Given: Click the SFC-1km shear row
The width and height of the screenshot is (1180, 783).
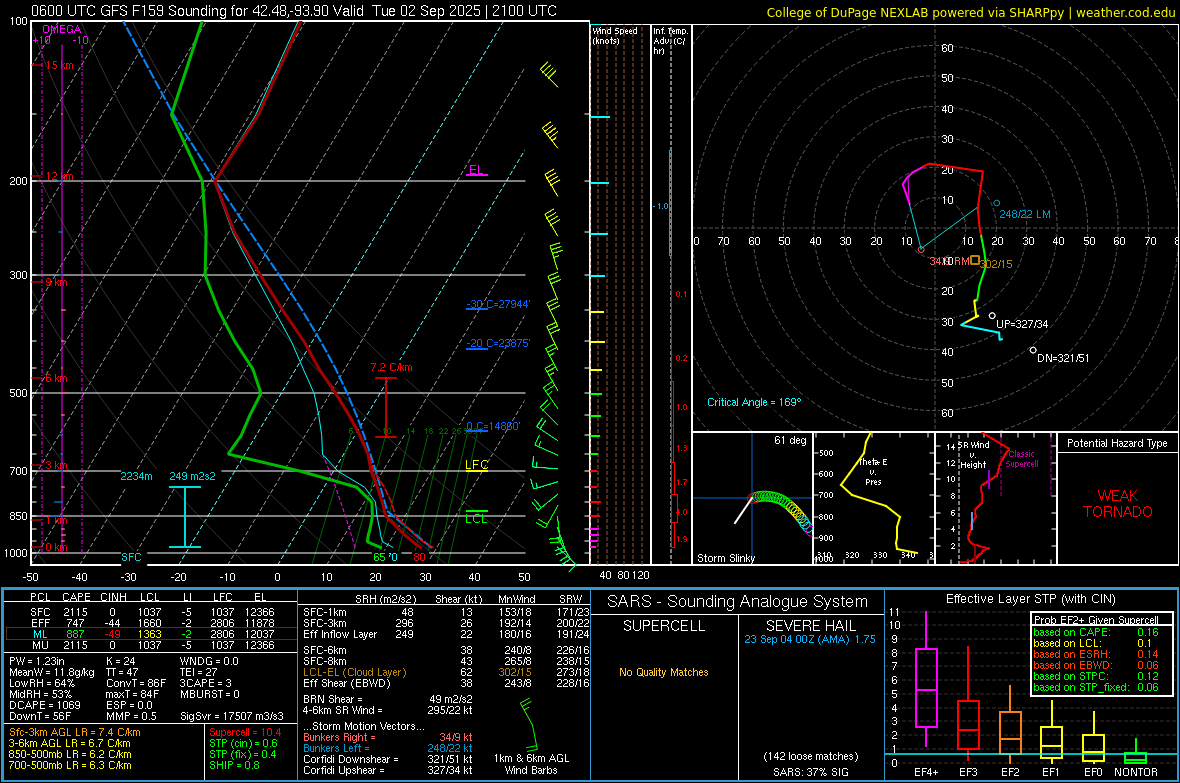Looking at the screenshot, I should pyautogui.click(x=446, y=613).
